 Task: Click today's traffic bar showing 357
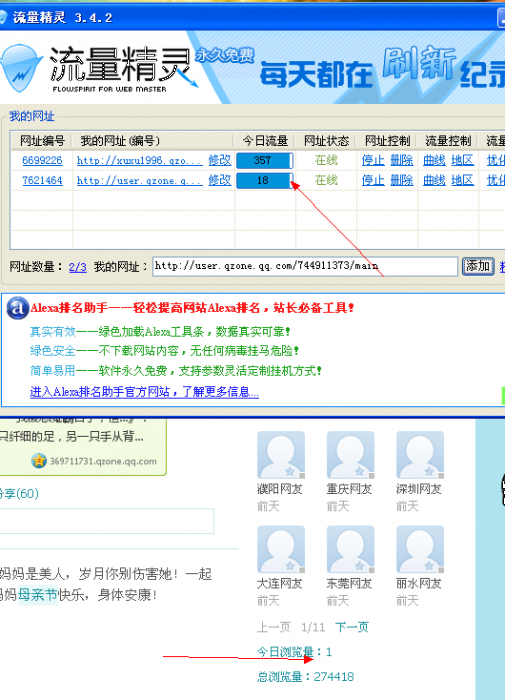point(264,160)
